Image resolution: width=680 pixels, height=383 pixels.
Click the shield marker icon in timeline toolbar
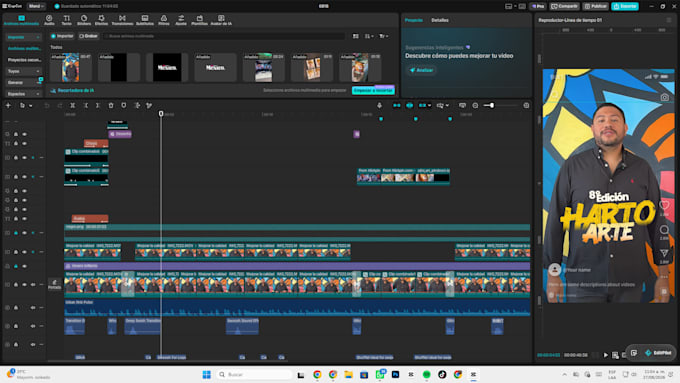coord(124,105)
